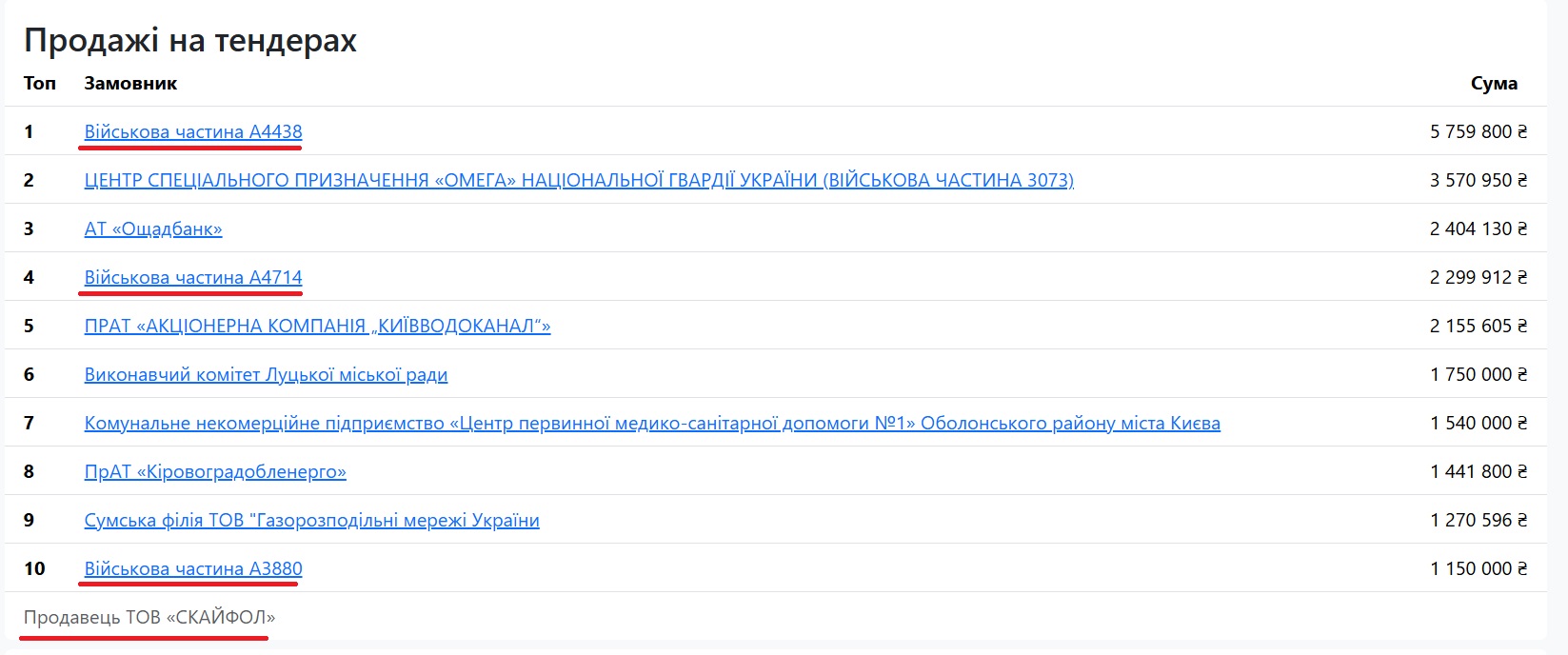Open the Військова частина А4714 link
1568x655 pixels.
[193, 277]
